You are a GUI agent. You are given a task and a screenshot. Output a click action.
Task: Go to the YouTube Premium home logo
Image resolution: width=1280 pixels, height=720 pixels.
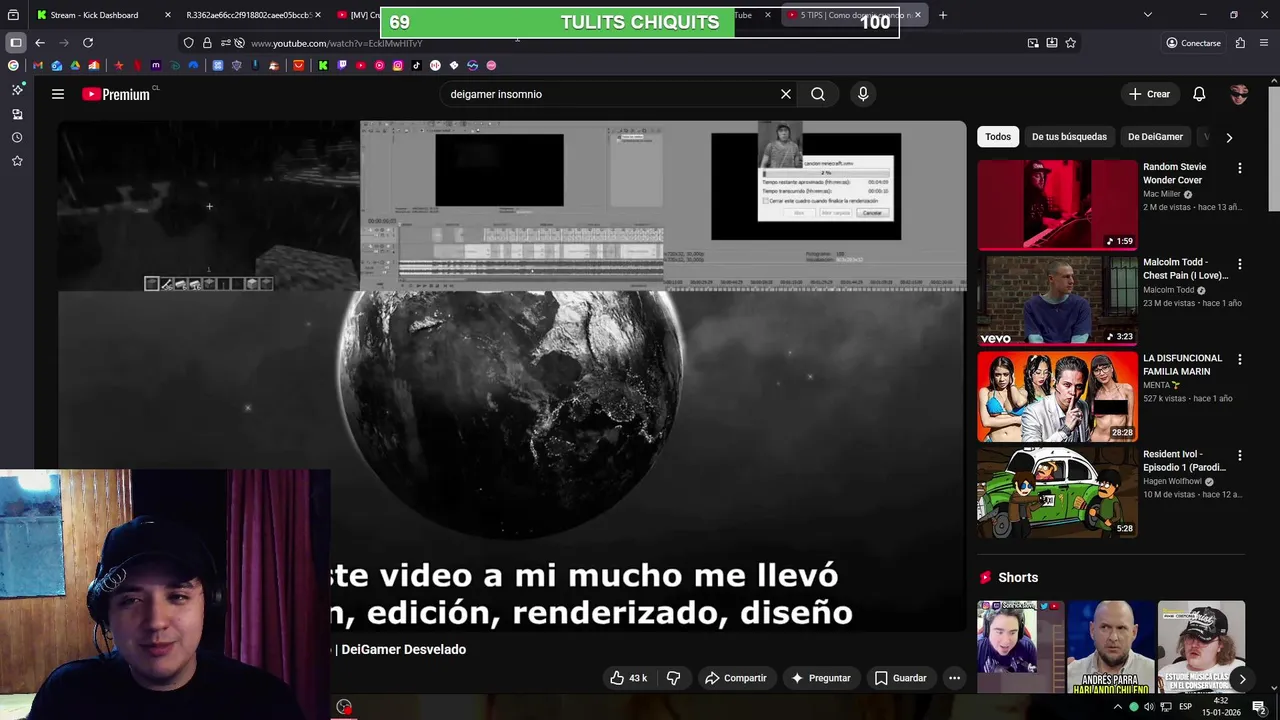pyautogui.click(x=116, y=94)
